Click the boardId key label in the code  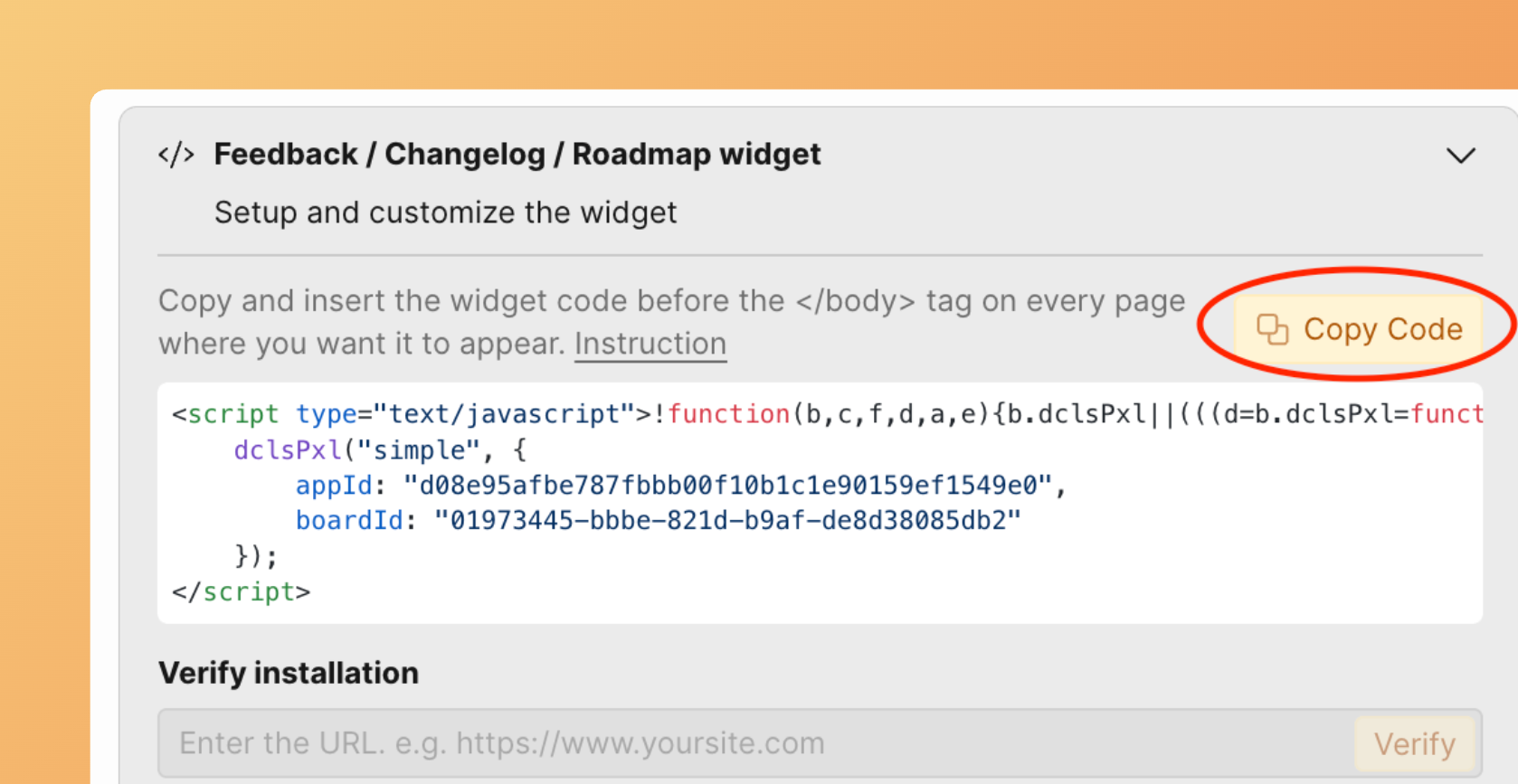tap(349, 521)
